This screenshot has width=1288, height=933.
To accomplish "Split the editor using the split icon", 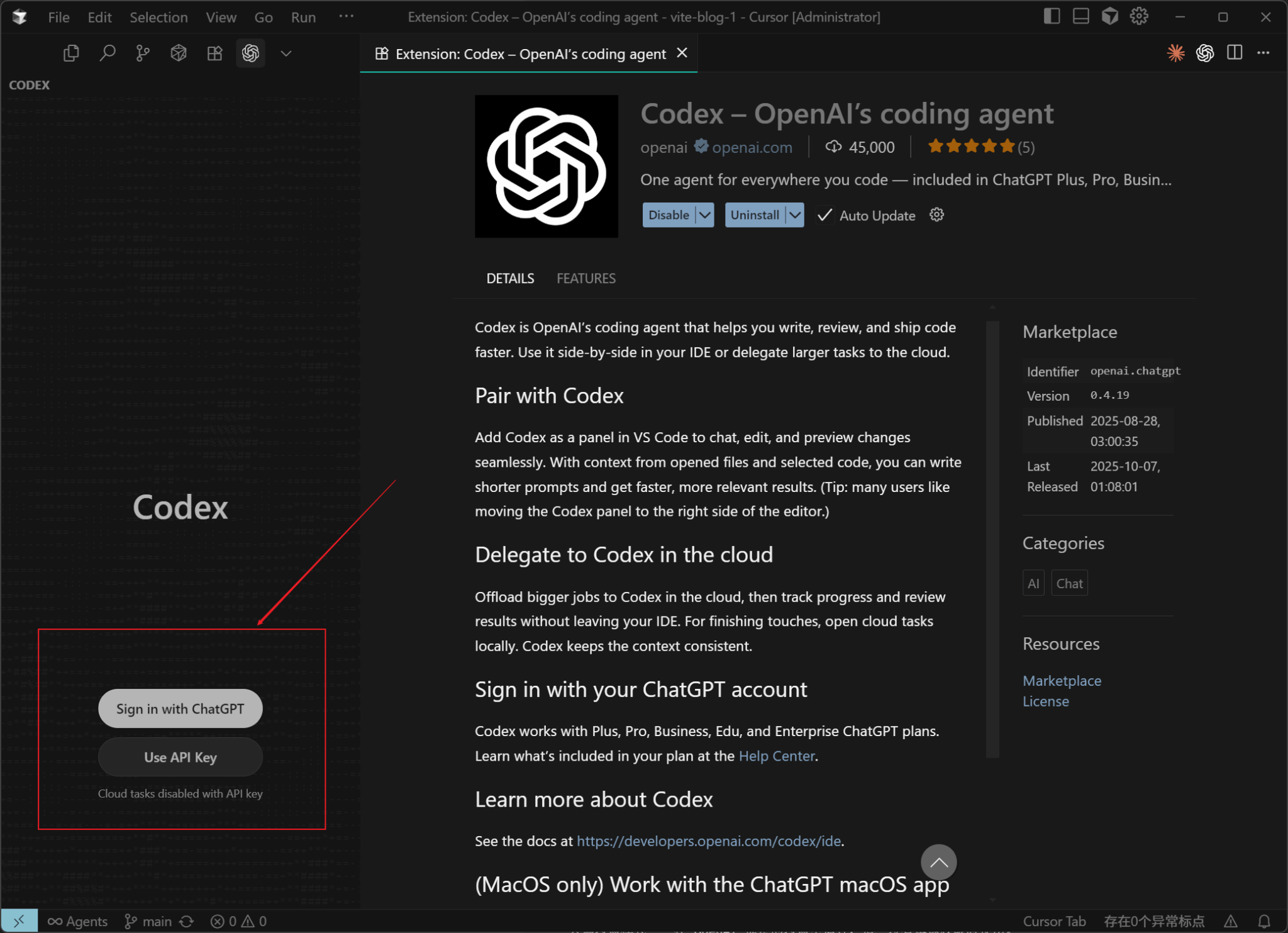I will click(x=1234, y=53).
